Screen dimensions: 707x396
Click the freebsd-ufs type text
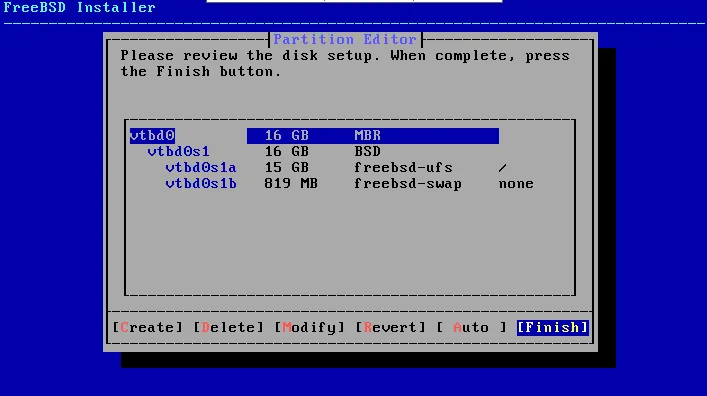click(404, 168)
